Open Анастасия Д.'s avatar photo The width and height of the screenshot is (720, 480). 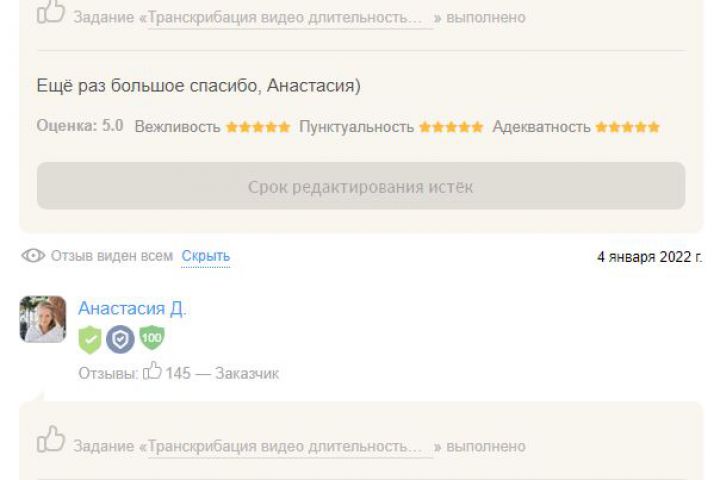tap(43, 319)
